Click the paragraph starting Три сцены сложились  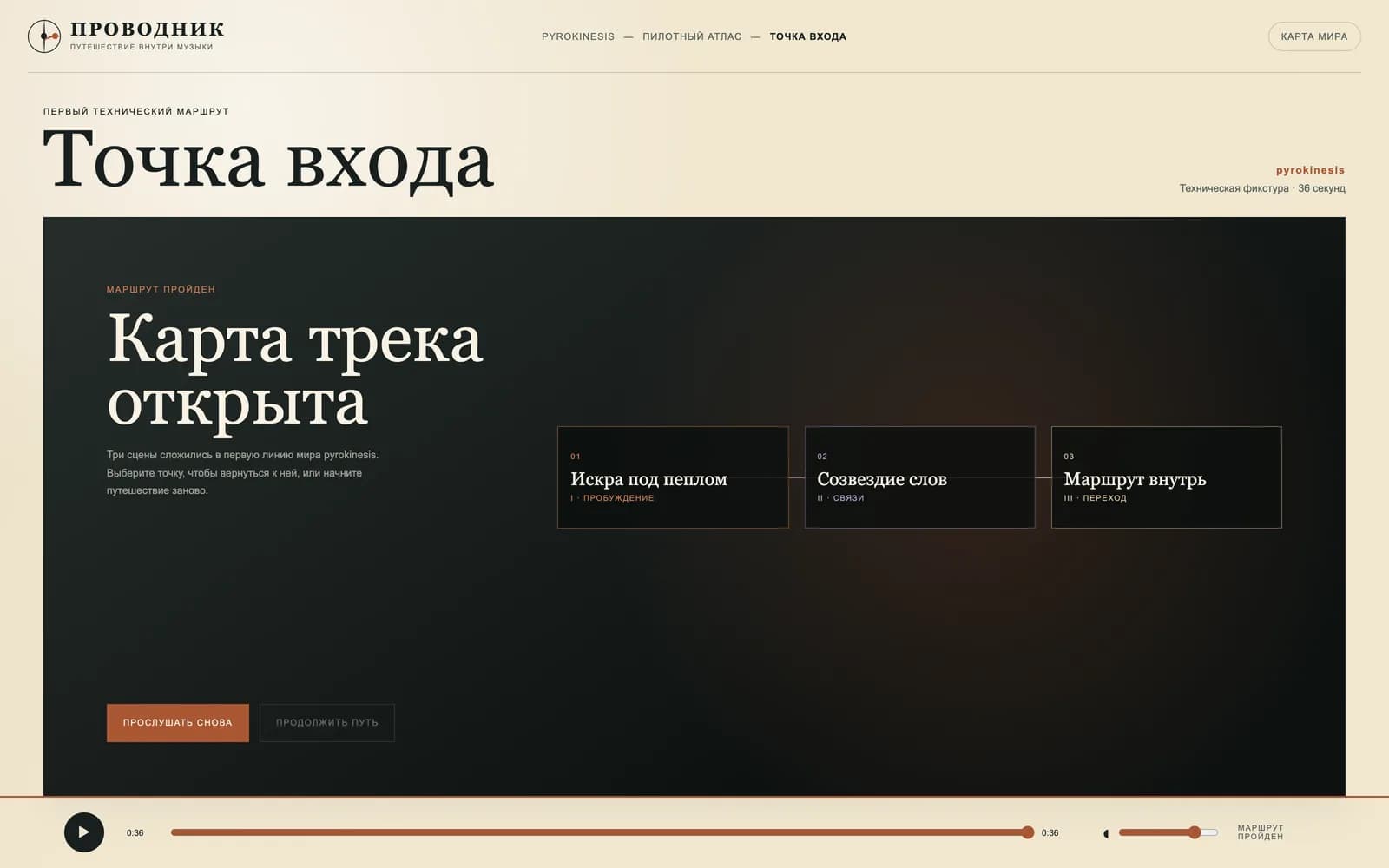pyautogui.click(x=243, y=473)
